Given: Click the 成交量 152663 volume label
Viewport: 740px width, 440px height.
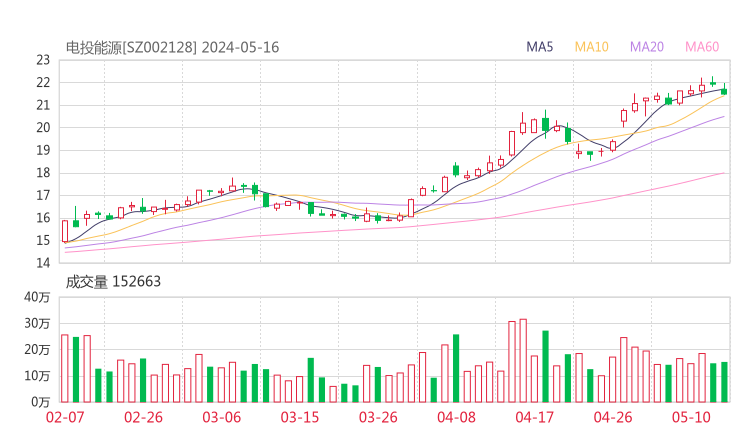Looking at the screenshot, I should pos(113,282).
